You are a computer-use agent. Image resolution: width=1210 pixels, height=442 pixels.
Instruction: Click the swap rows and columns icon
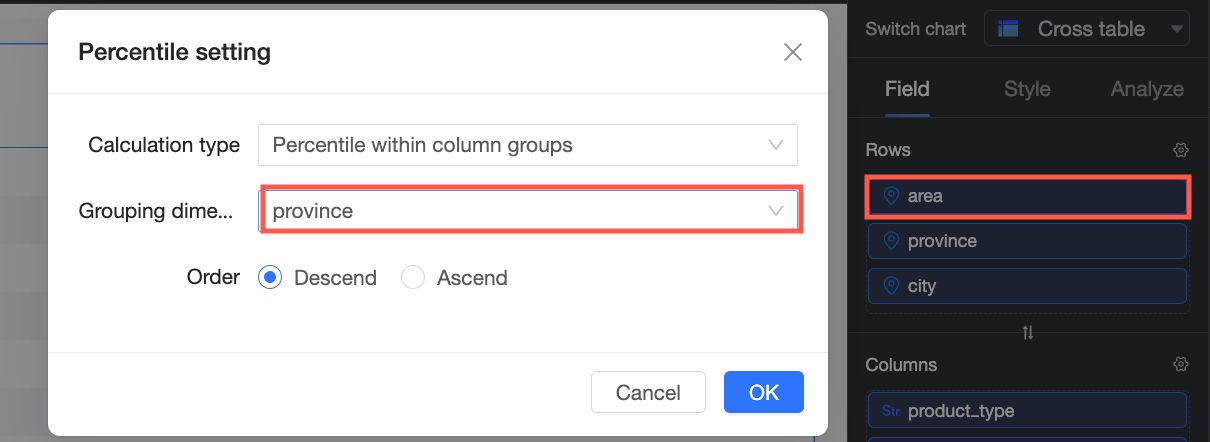point(1027,333)
